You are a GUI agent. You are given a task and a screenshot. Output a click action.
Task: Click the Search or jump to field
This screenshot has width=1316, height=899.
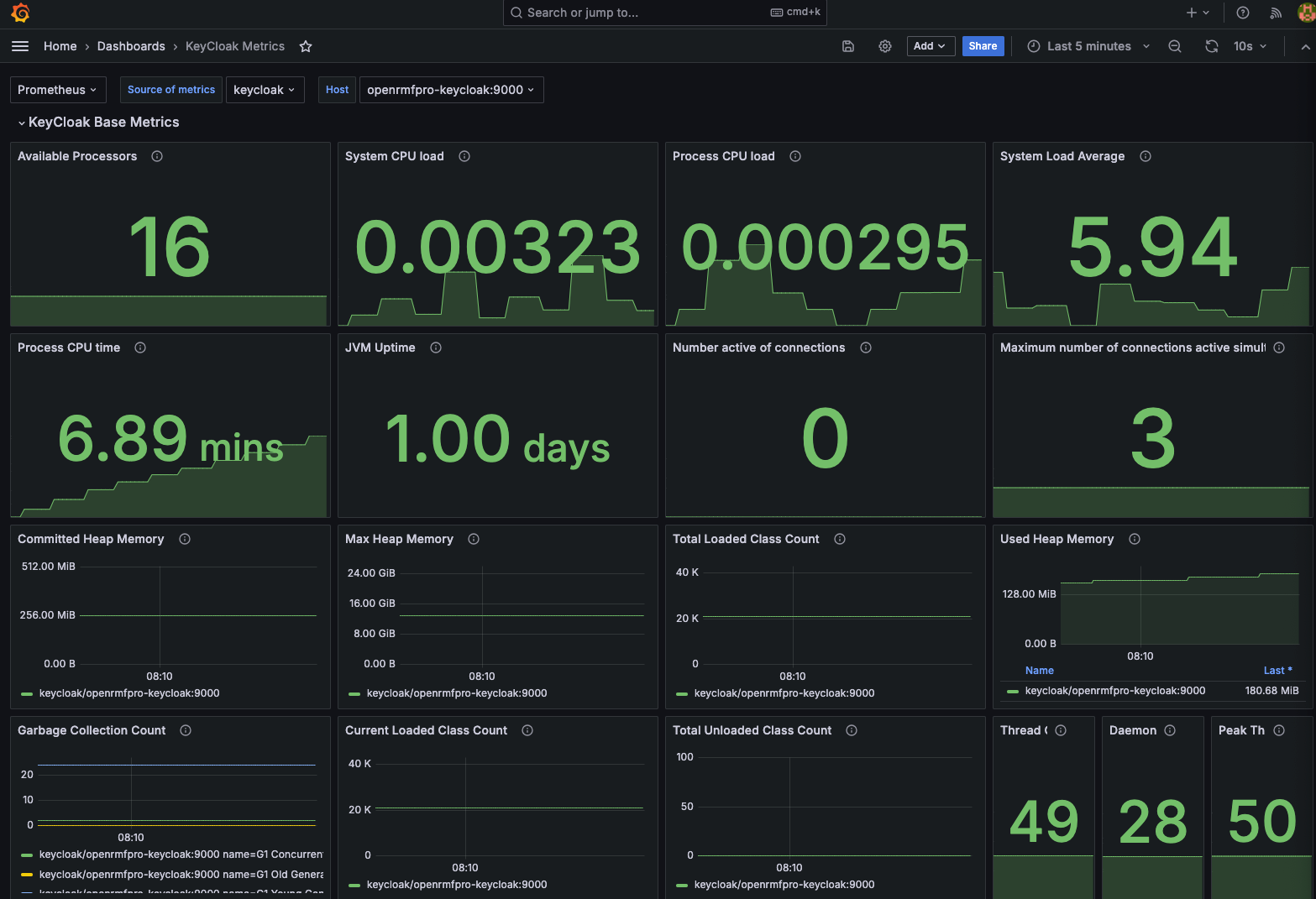(665, 13)
